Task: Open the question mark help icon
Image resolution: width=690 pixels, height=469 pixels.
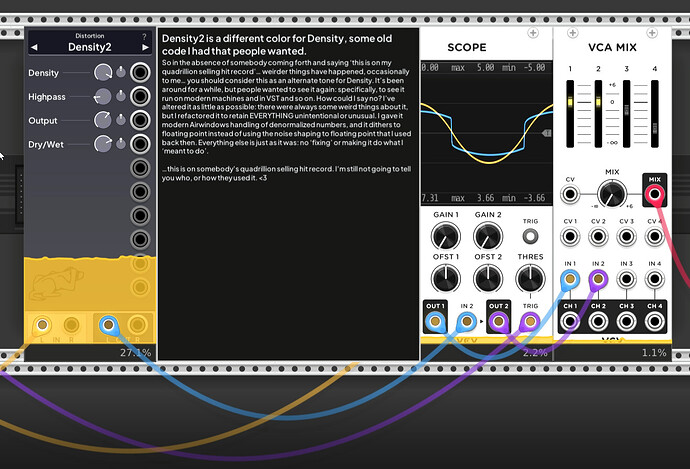Action: [x=144, y=37]
